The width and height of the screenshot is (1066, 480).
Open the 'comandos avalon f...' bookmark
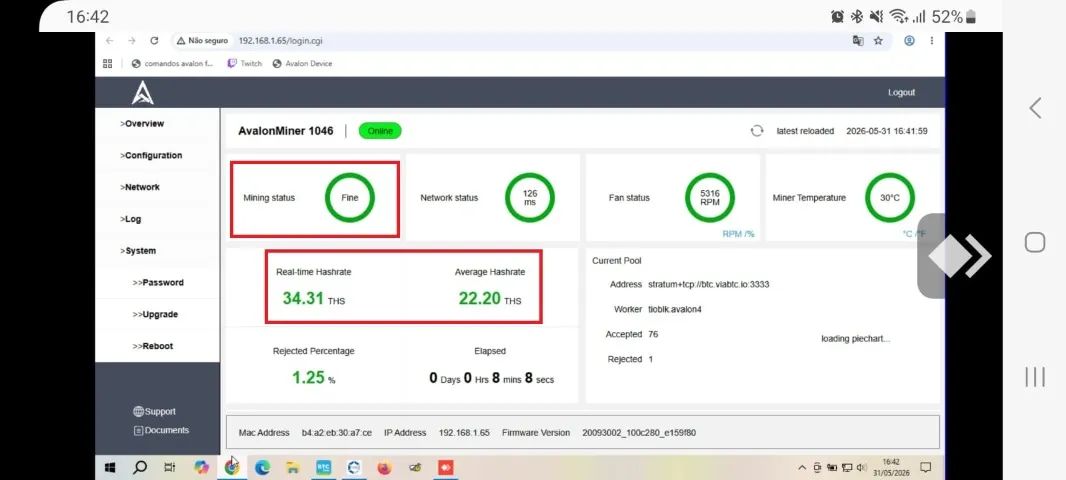coord(173,63)
